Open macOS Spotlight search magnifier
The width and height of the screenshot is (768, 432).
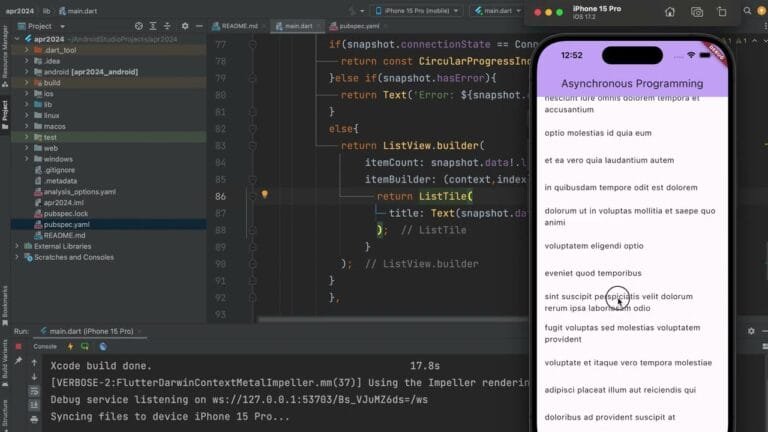click(747, 11)
